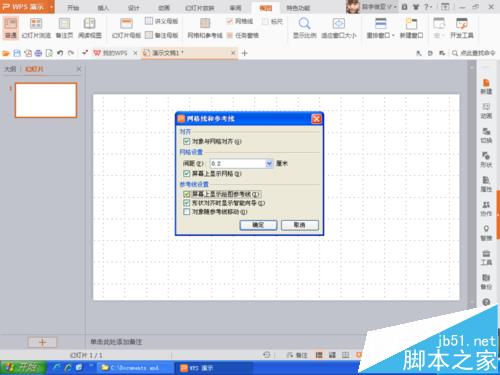Select slide 1 thumbnail in slide panel
Screen dimensions: 500x375
[46, 100]
